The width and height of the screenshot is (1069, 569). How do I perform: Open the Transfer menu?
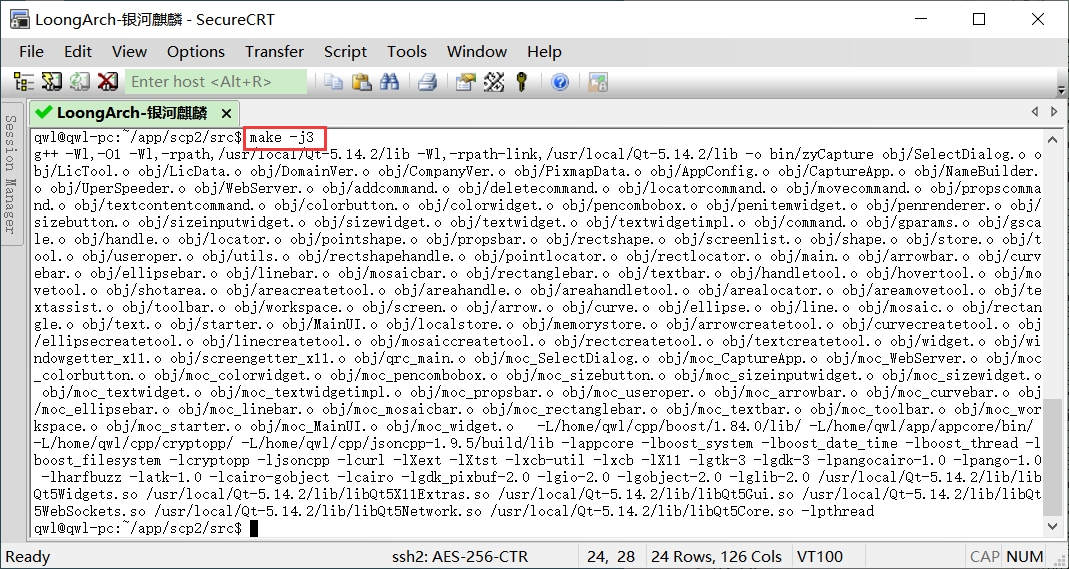coord(274,51)
